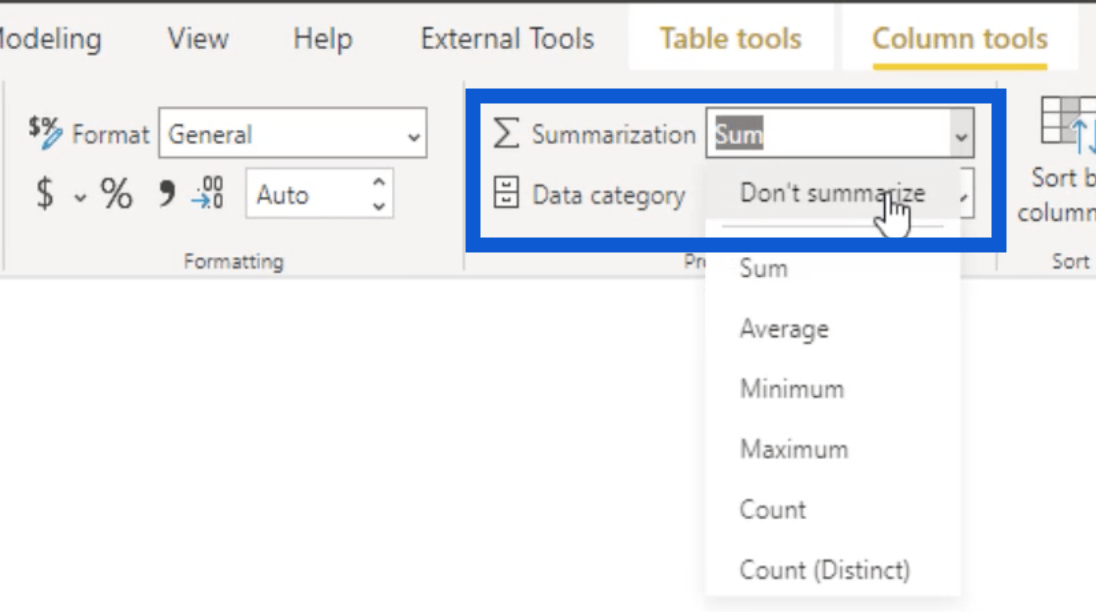Click the Data category label
Image resolution: width=1096 pixels, height=612 pixels.
(608, 195)
